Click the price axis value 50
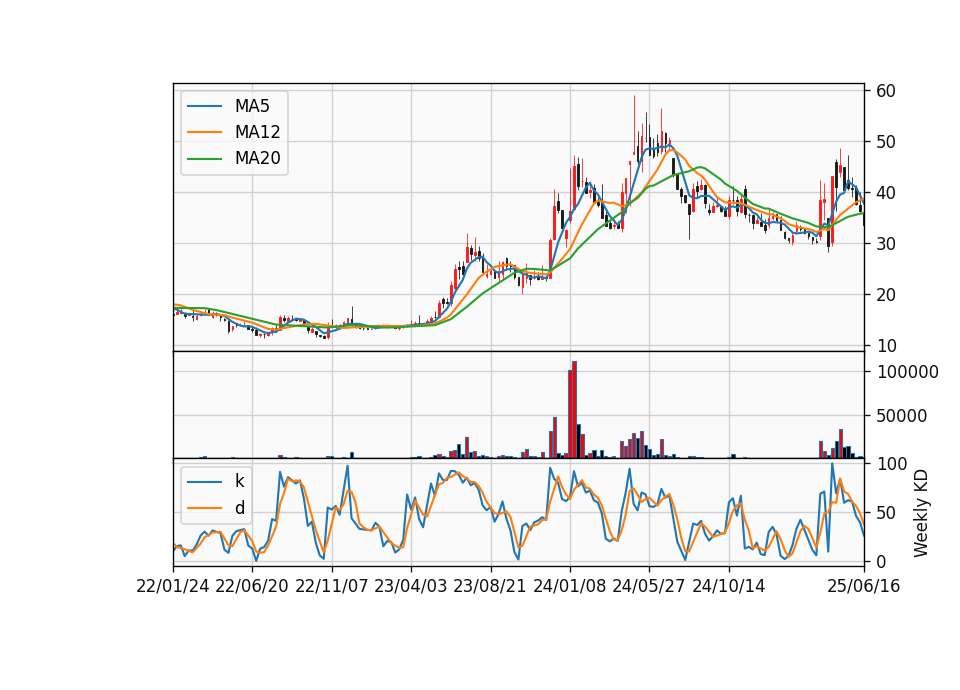 886,141
